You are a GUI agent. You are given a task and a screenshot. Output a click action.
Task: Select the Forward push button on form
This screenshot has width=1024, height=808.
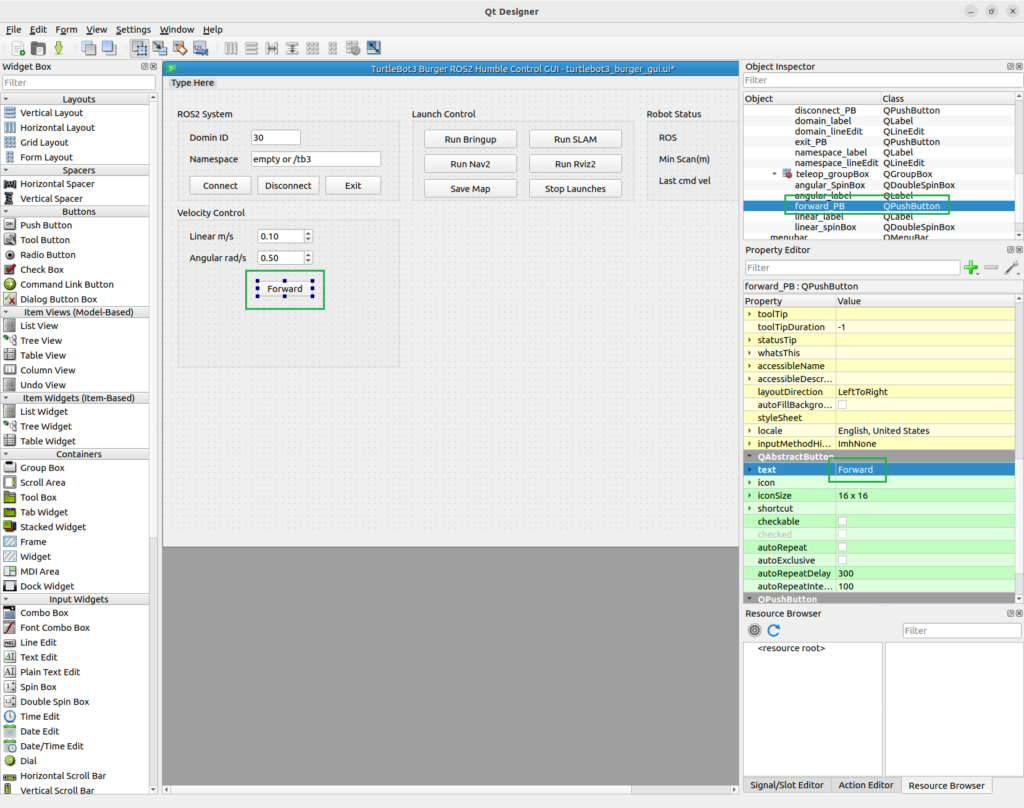[285, 289]
